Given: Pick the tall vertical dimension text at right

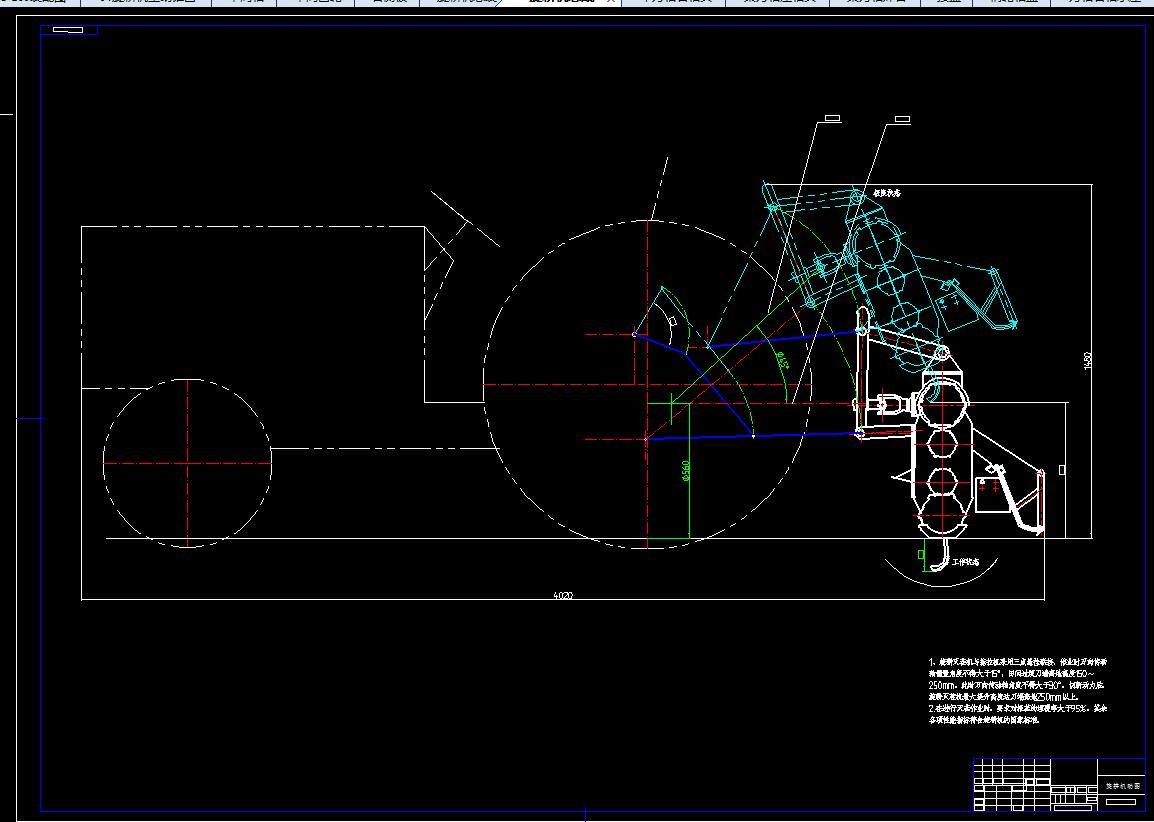Looking at the screenshot, I should coord(1088,360).
